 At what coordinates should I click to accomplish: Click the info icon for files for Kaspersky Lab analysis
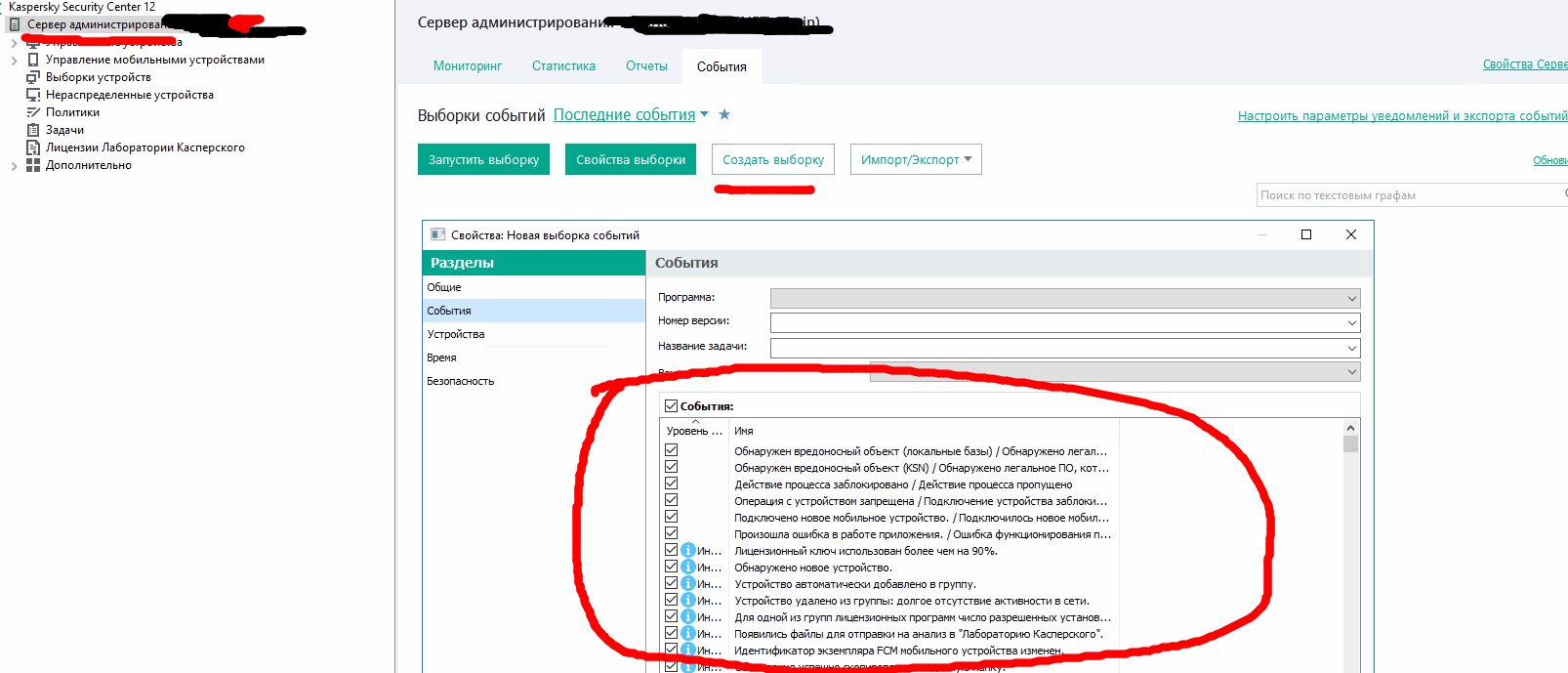point(688,633)
